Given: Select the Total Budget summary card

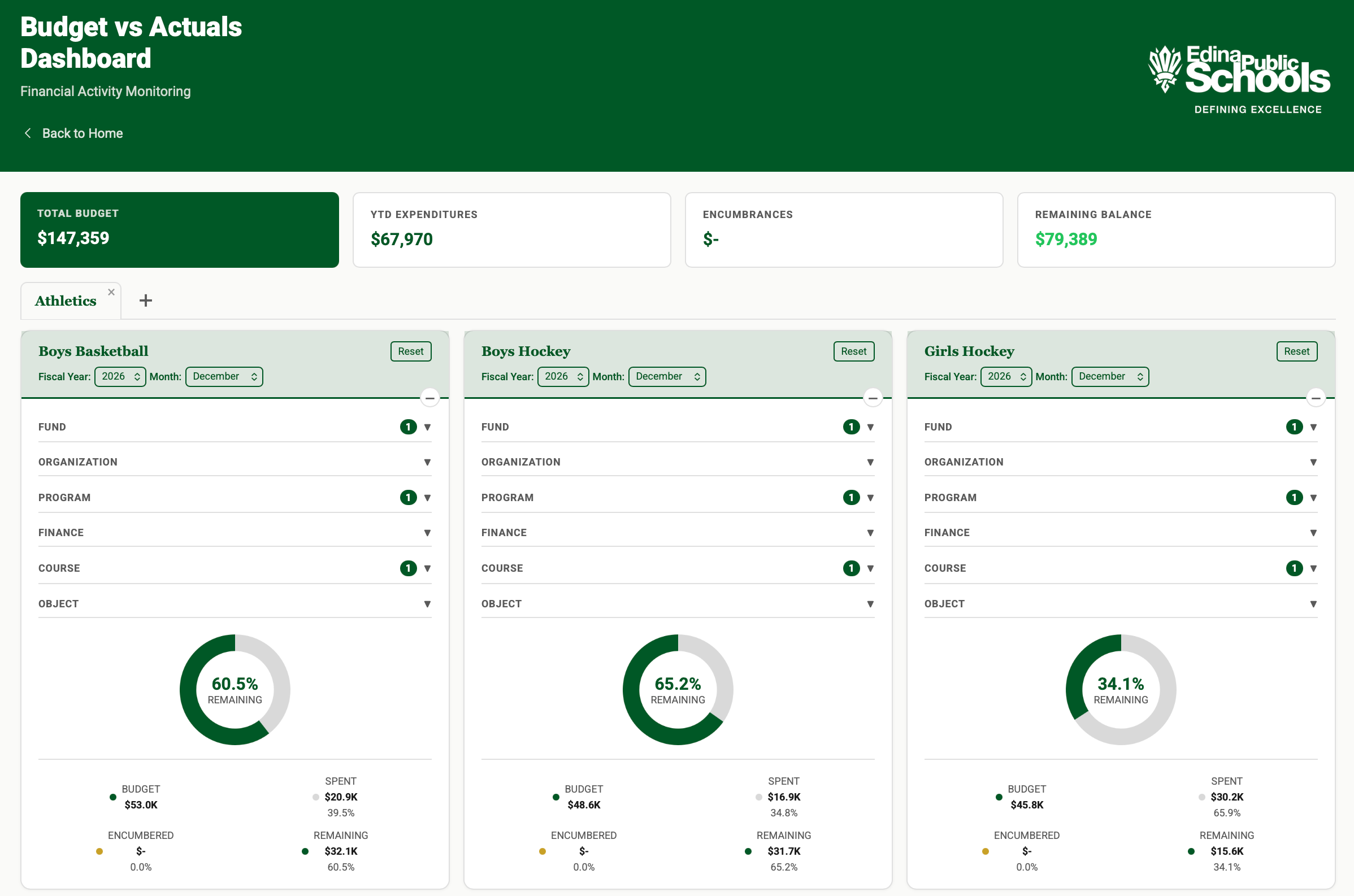Looking at the screenshot, I should point(179,229).
